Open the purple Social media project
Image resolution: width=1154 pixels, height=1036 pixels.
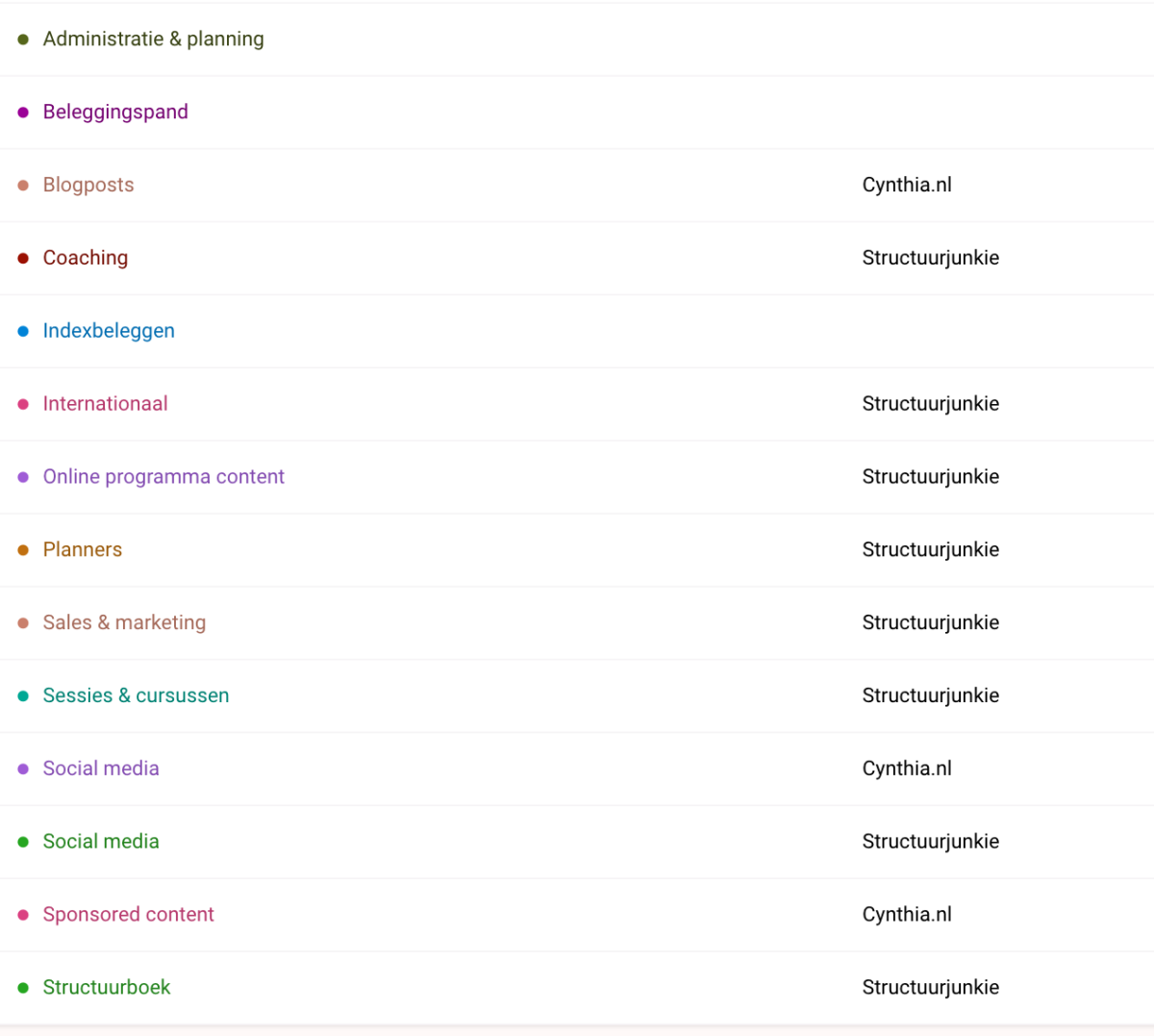pos(101,769)
